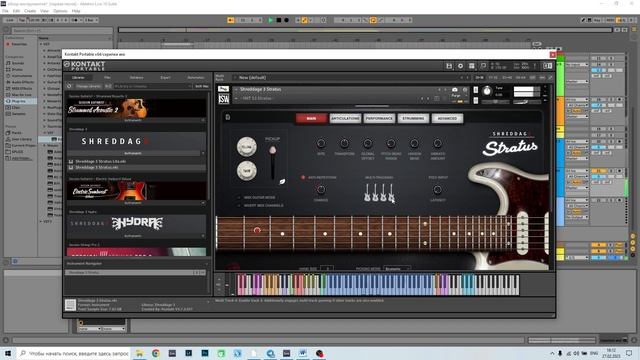Screen dimensions: 640x360
Task: Click the Find by library name field
Action: [x=153, y=86]
